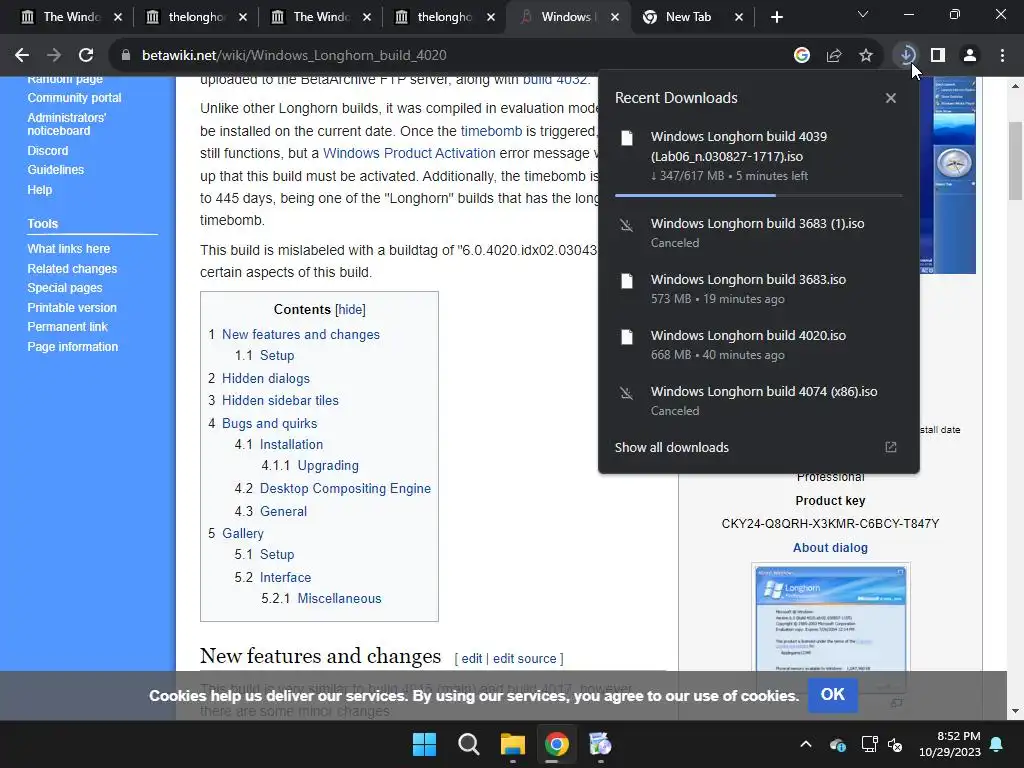Viewport: 1024px width, 768px height.
Task: Switch to the New Tab tab
Action: coord(688,17)
